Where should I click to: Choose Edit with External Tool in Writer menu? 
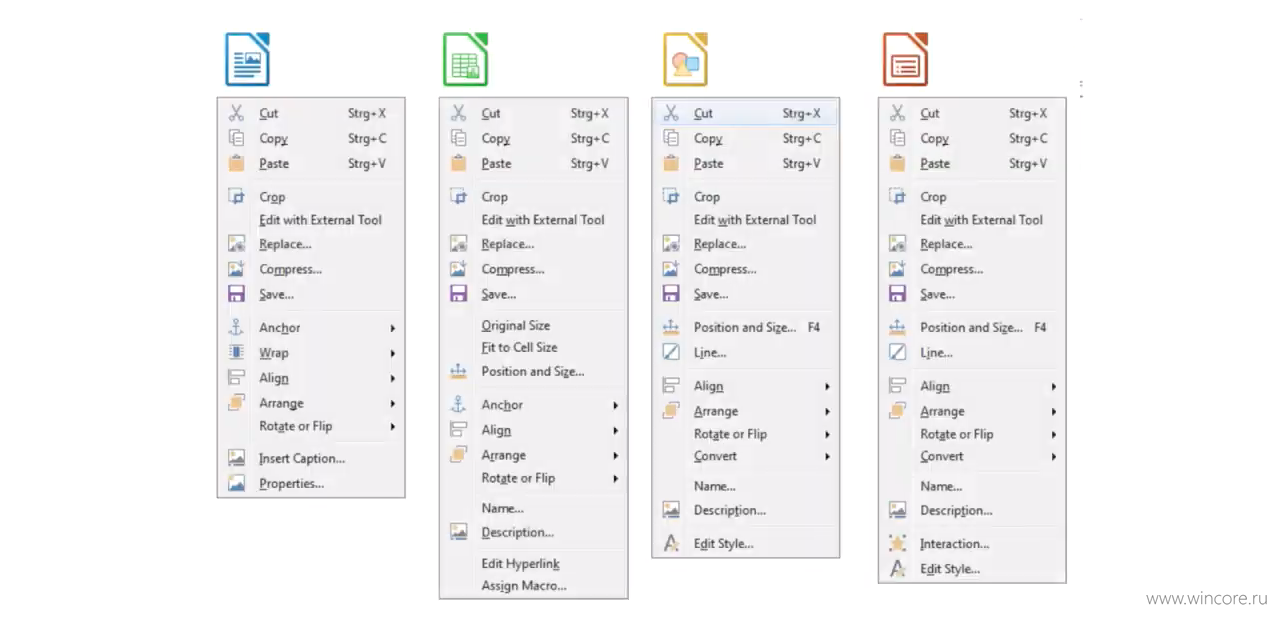point(320,220)
